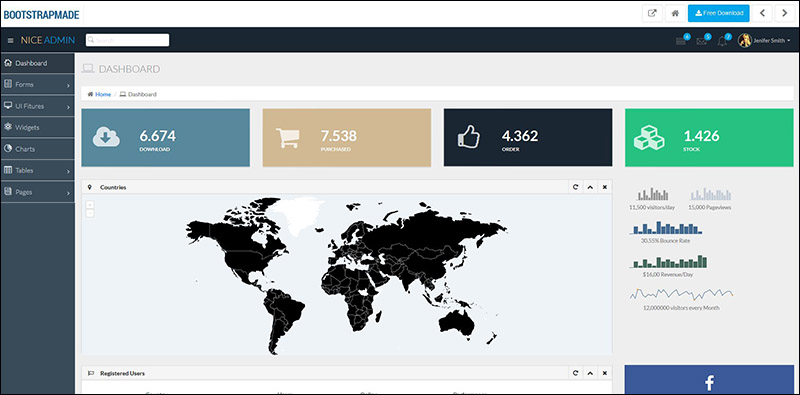Click the DASHBOARD page heading
This screenshot has width=800, height=395.
(x=129, y=69)
